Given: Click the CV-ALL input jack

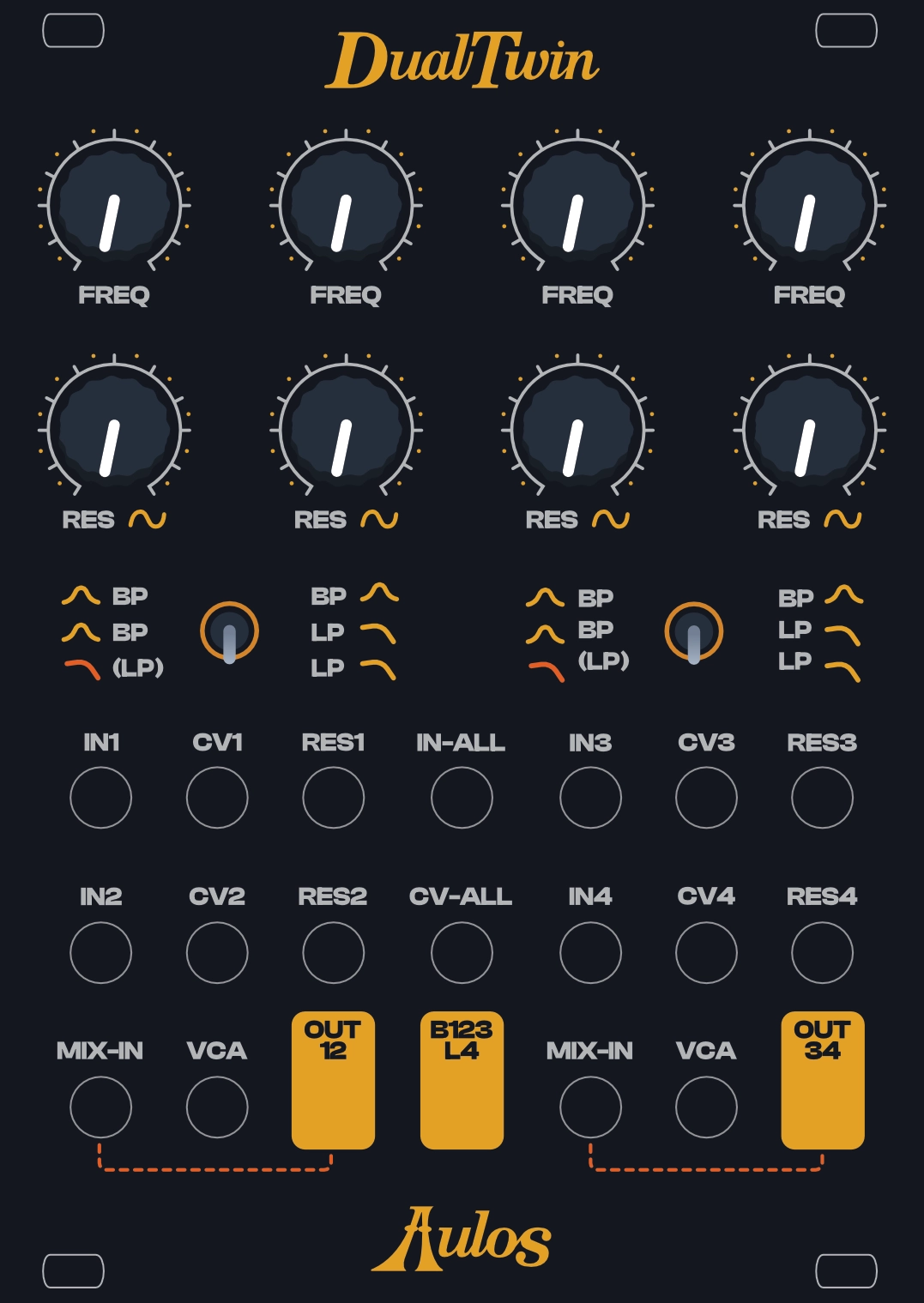Looking at the screenshot, I should (x=462, y=952).
